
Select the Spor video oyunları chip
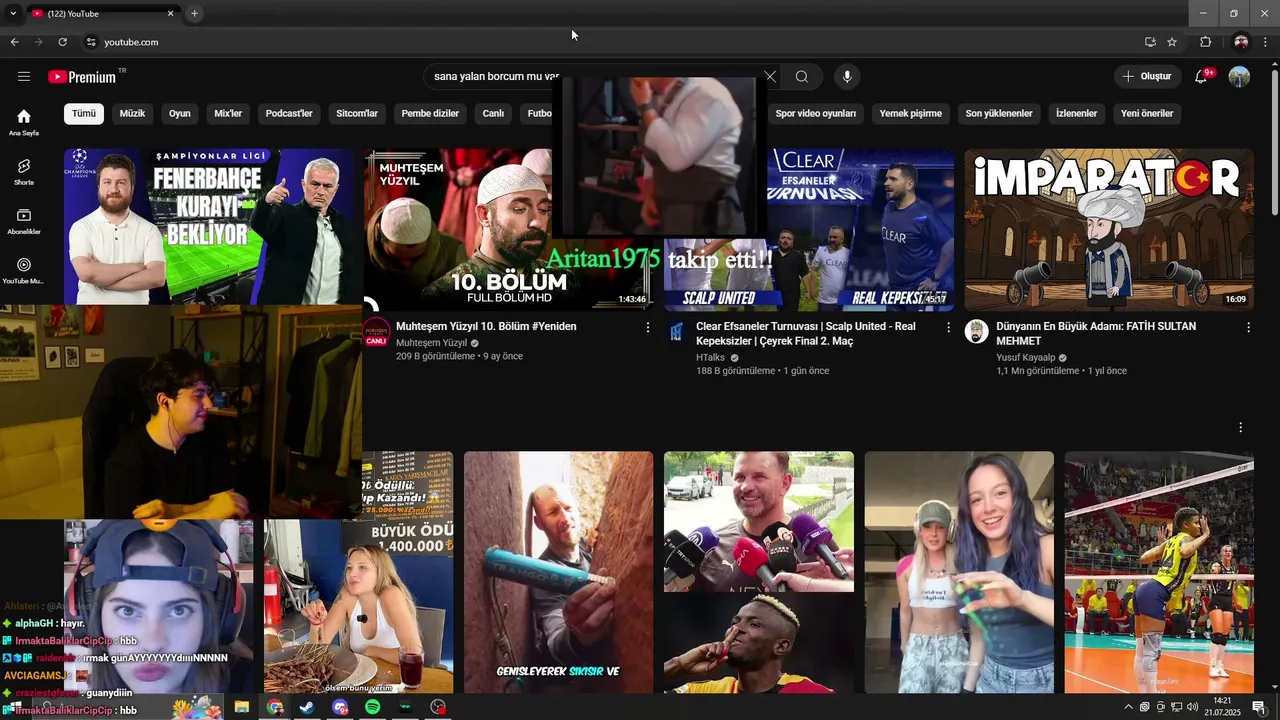coord(816,113)
